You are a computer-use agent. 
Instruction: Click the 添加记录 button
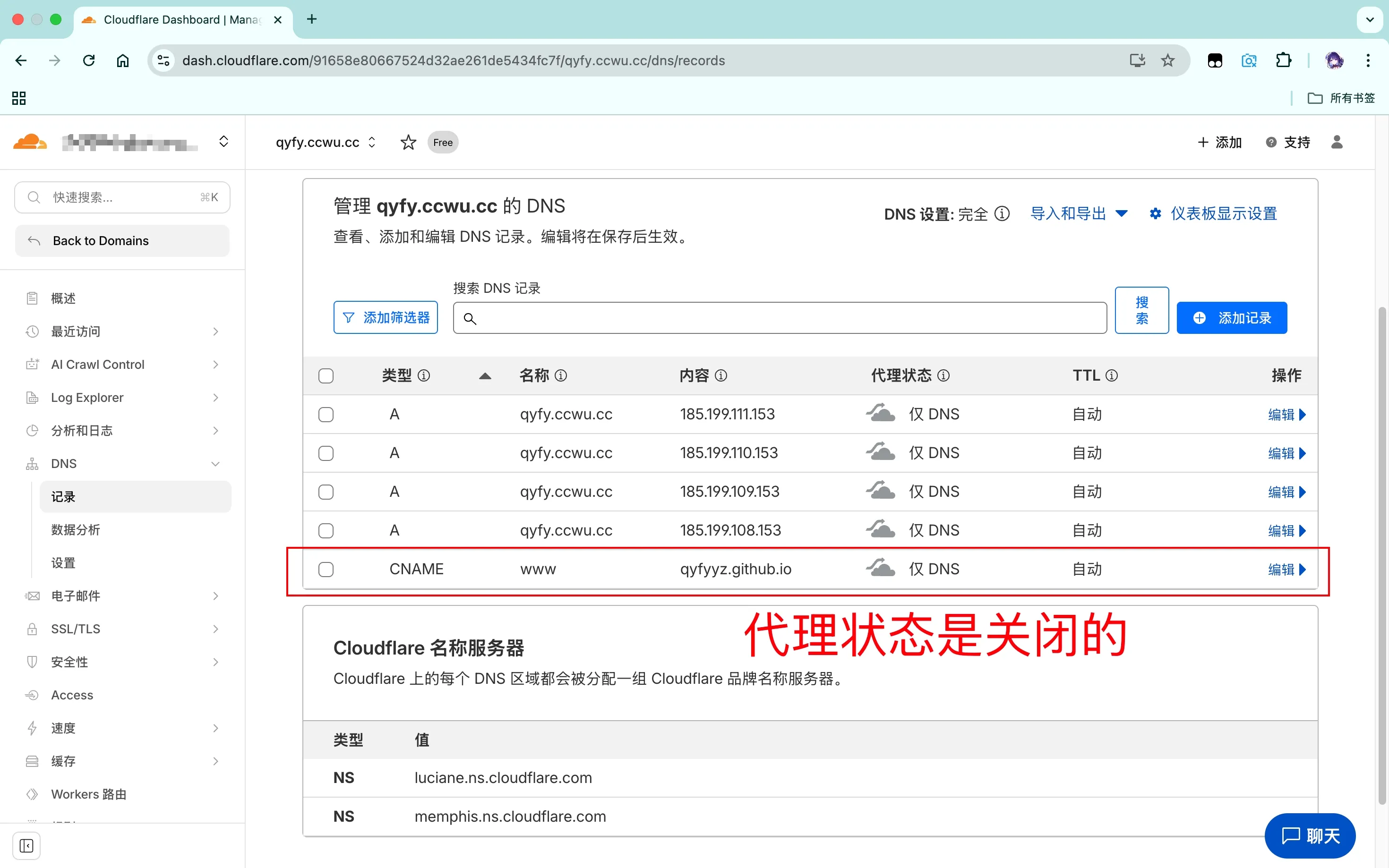(1231, 317)
